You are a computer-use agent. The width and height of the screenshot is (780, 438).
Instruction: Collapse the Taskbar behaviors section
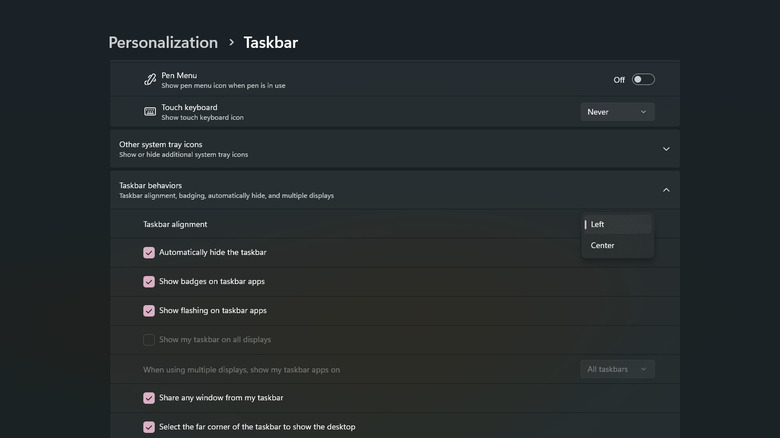[666, 190]
